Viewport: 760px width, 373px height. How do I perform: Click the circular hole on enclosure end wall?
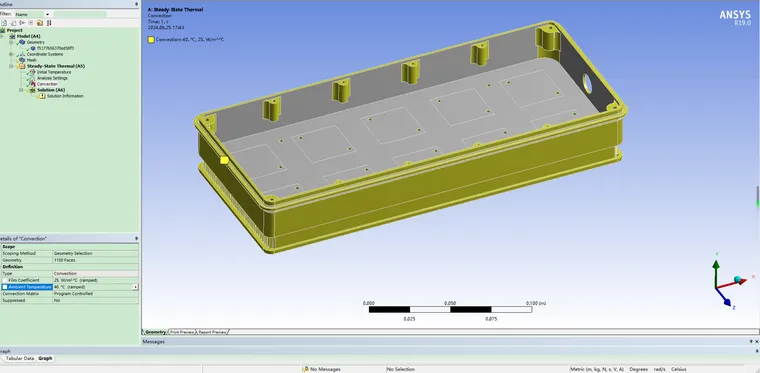[x=587, y=83]
